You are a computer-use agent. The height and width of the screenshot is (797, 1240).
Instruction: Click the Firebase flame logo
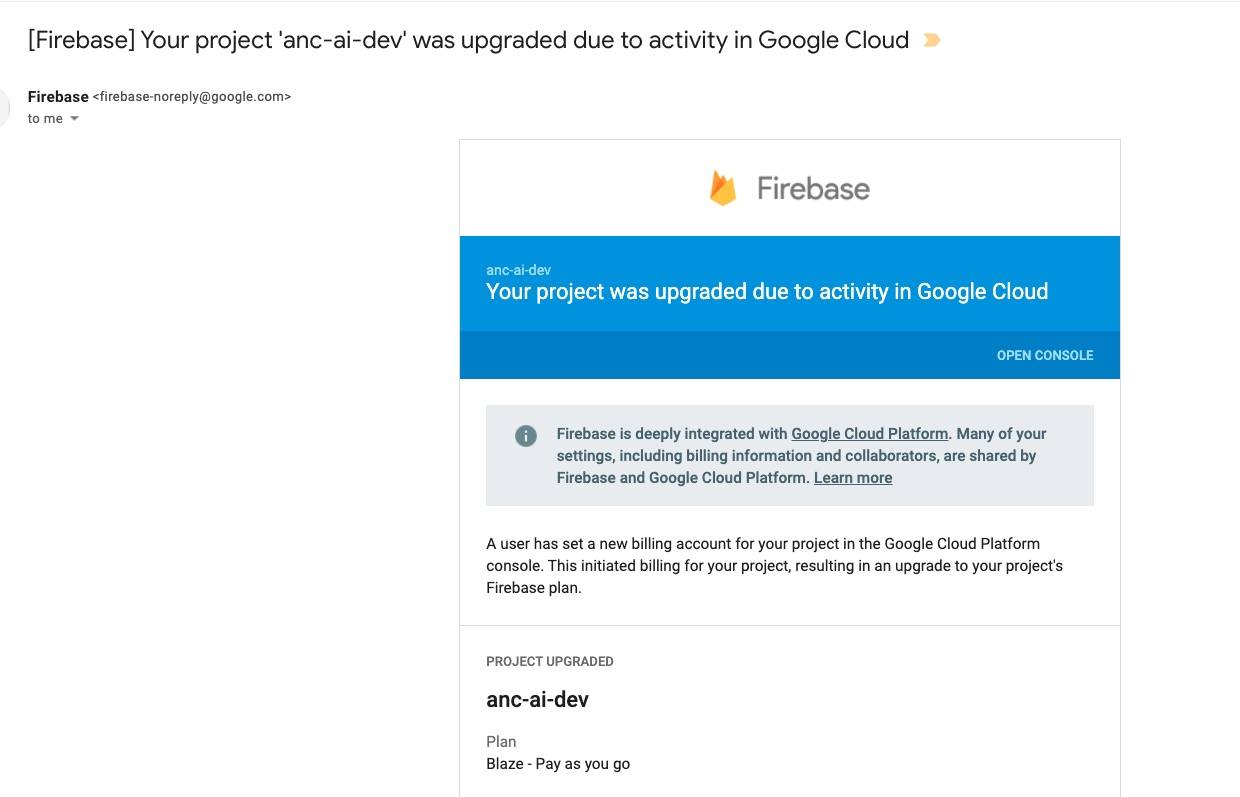tap(722, 188)
